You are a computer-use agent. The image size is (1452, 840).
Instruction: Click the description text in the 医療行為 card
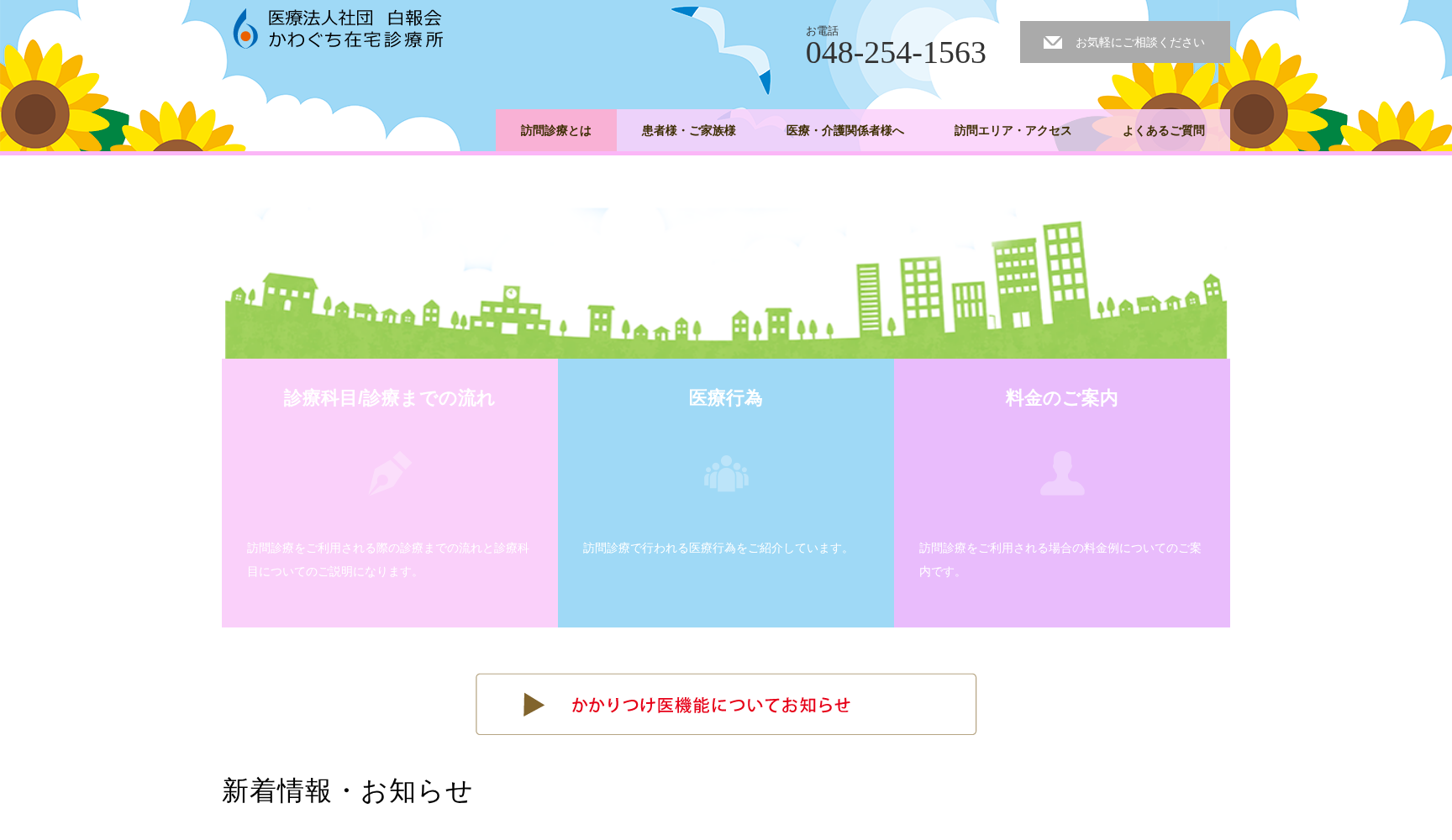point(717,549)
